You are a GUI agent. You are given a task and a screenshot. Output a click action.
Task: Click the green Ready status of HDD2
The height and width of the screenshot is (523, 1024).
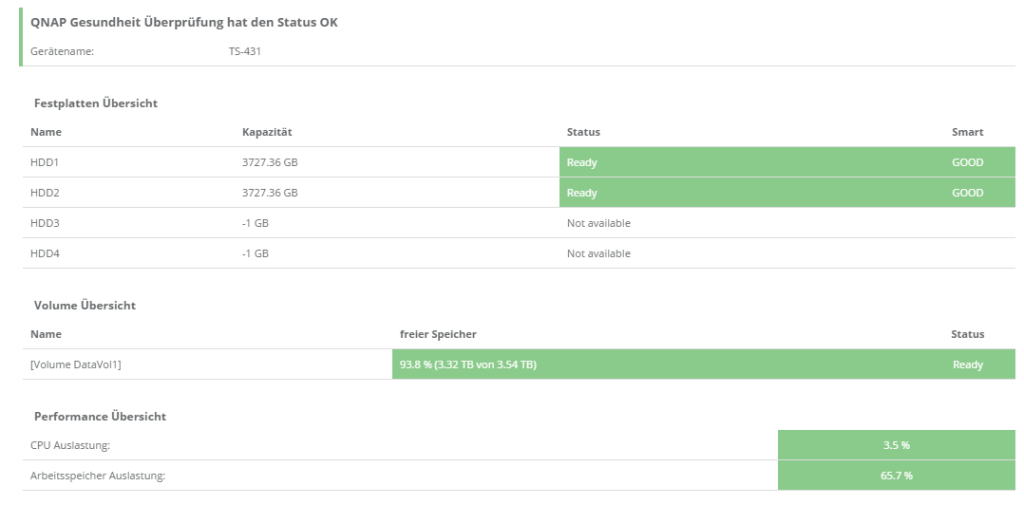(582, 193)
